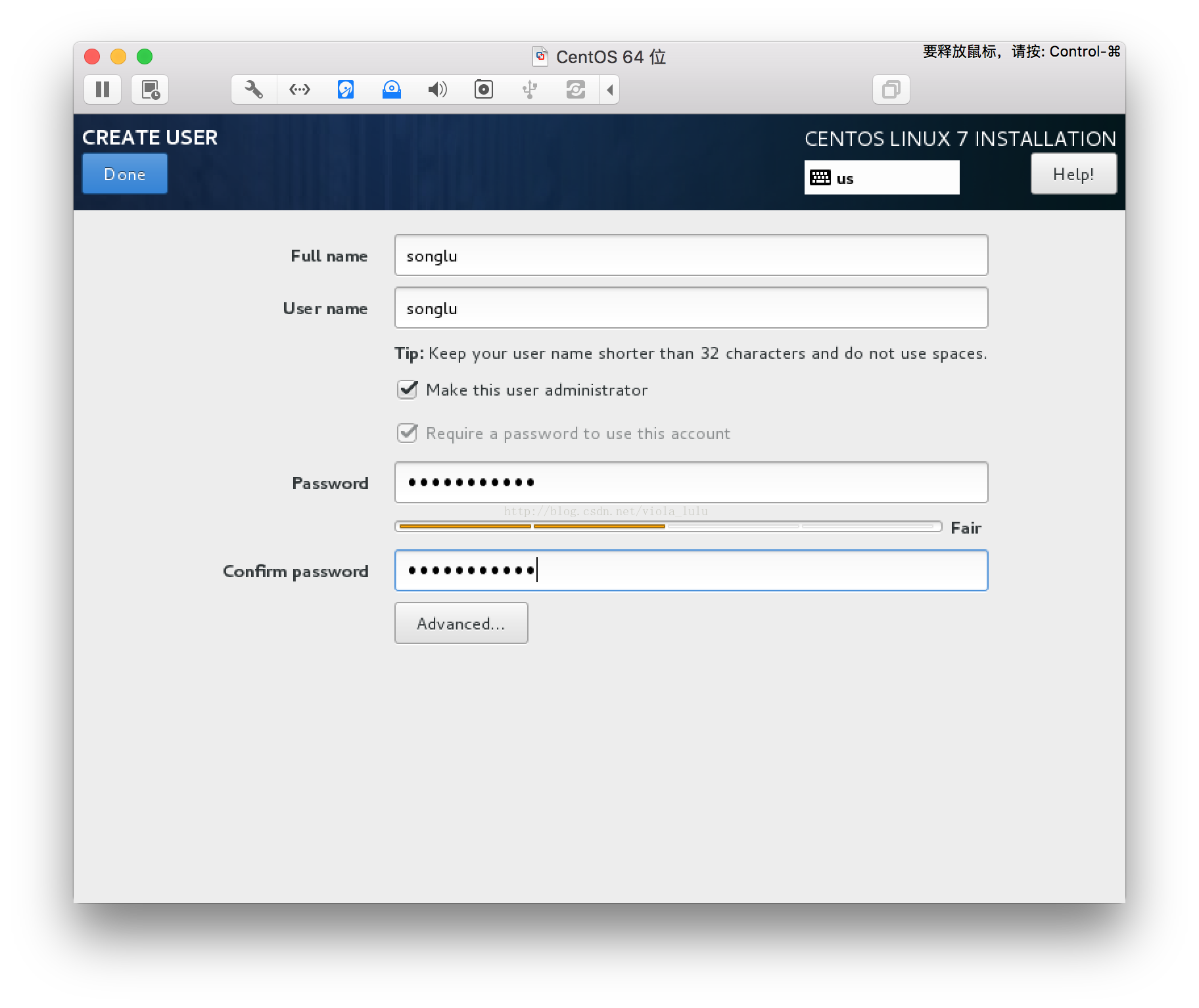Click the CentOS document title icon
The width and height of the screenshot is (1199, 1008).
(540, 57)
